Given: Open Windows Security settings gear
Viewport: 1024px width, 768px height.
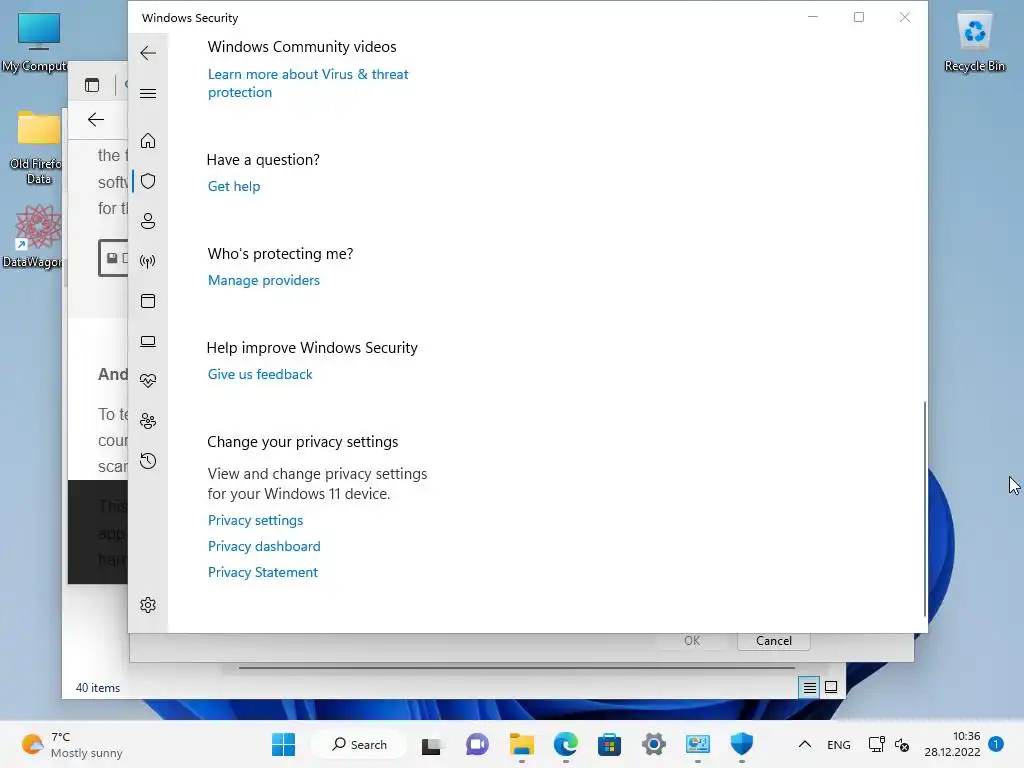Looking at the screenshot, I should click(148, 605).
